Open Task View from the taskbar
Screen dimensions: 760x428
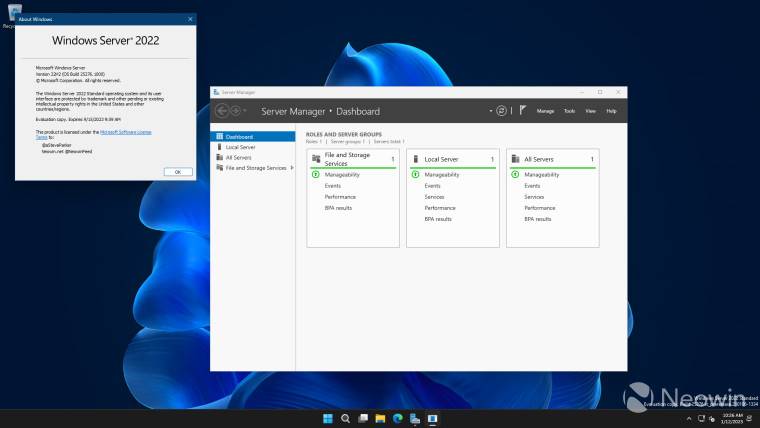(363, 418)
